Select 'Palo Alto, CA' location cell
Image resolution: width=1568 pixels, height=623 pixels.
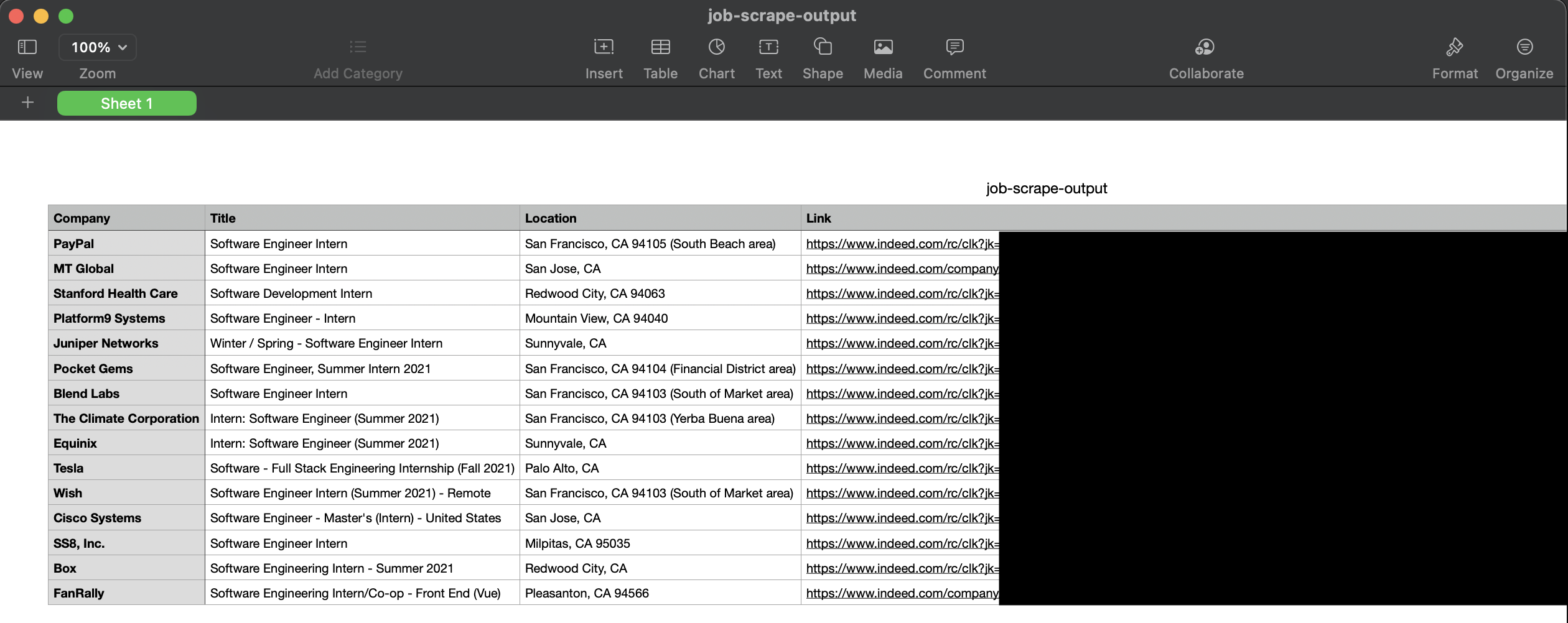(660, 468)
